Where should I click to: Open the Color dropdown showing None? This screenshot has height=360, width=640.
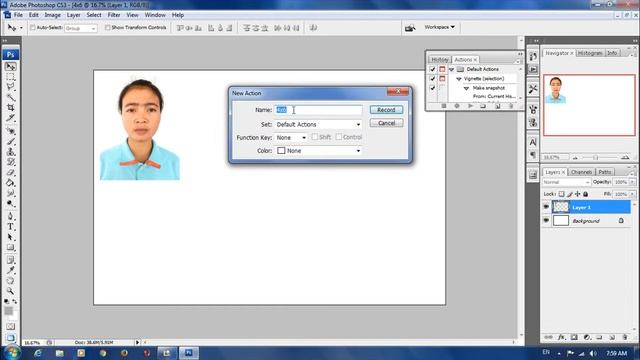pos(318,151)
